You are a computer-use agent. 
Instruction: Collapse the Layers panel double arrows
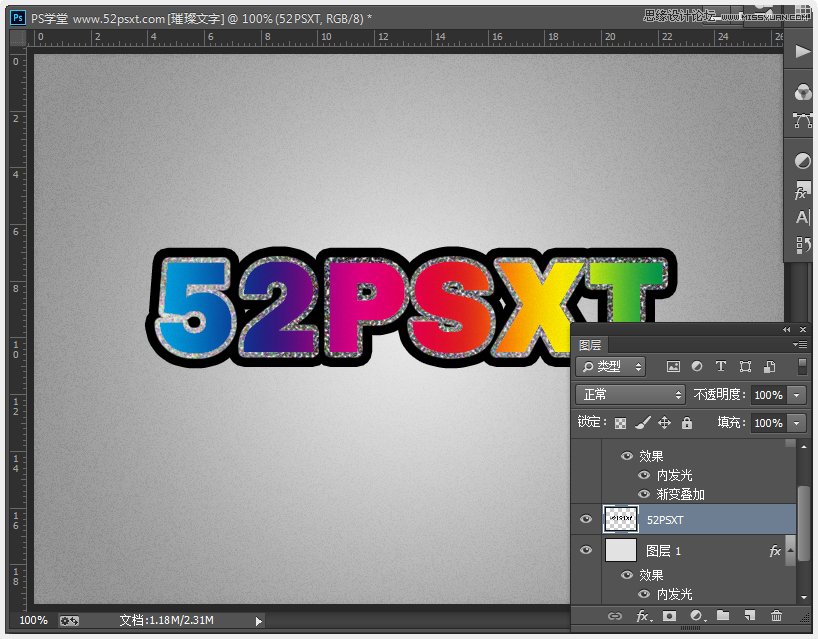pyautogui.click(x=786, y=330)
